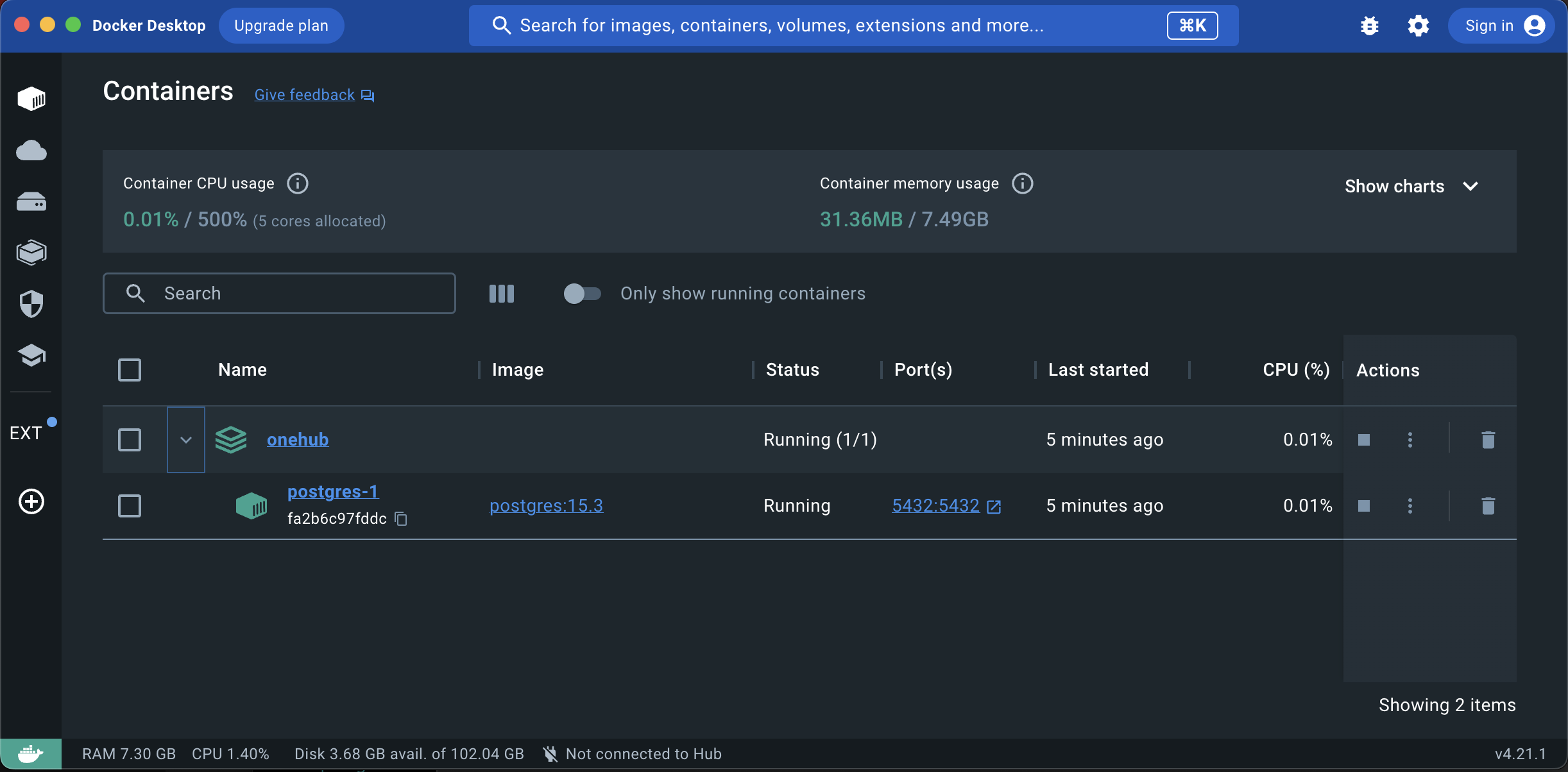Screen dimensions: 1568x772
Task: Click the ⌘K shortcut badge
Action: 1192,26
